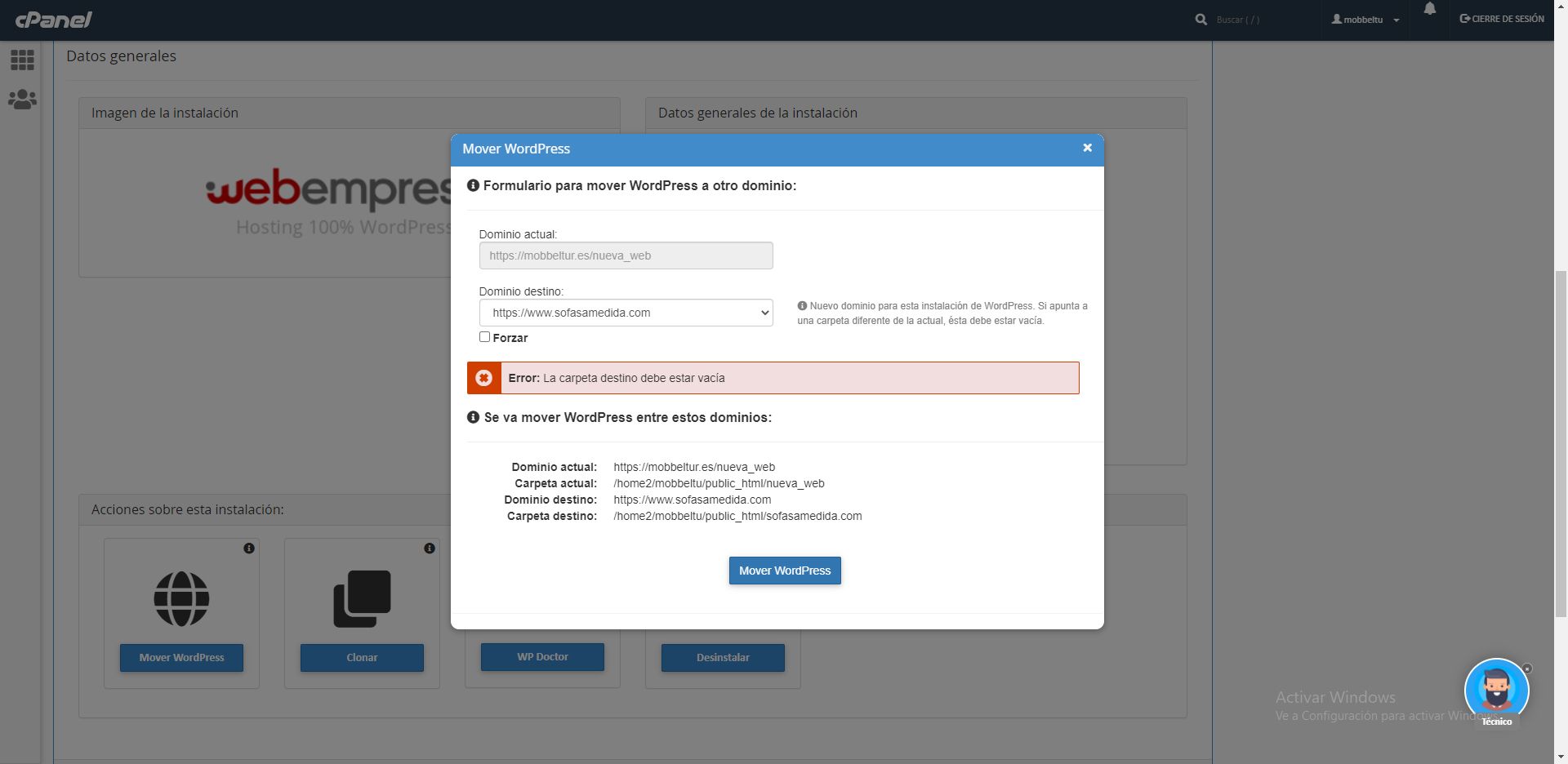The width and height of the screenshot is (1568, 764).
Task: Click the Dominio actual disabled field
Action: click(626, 255)
